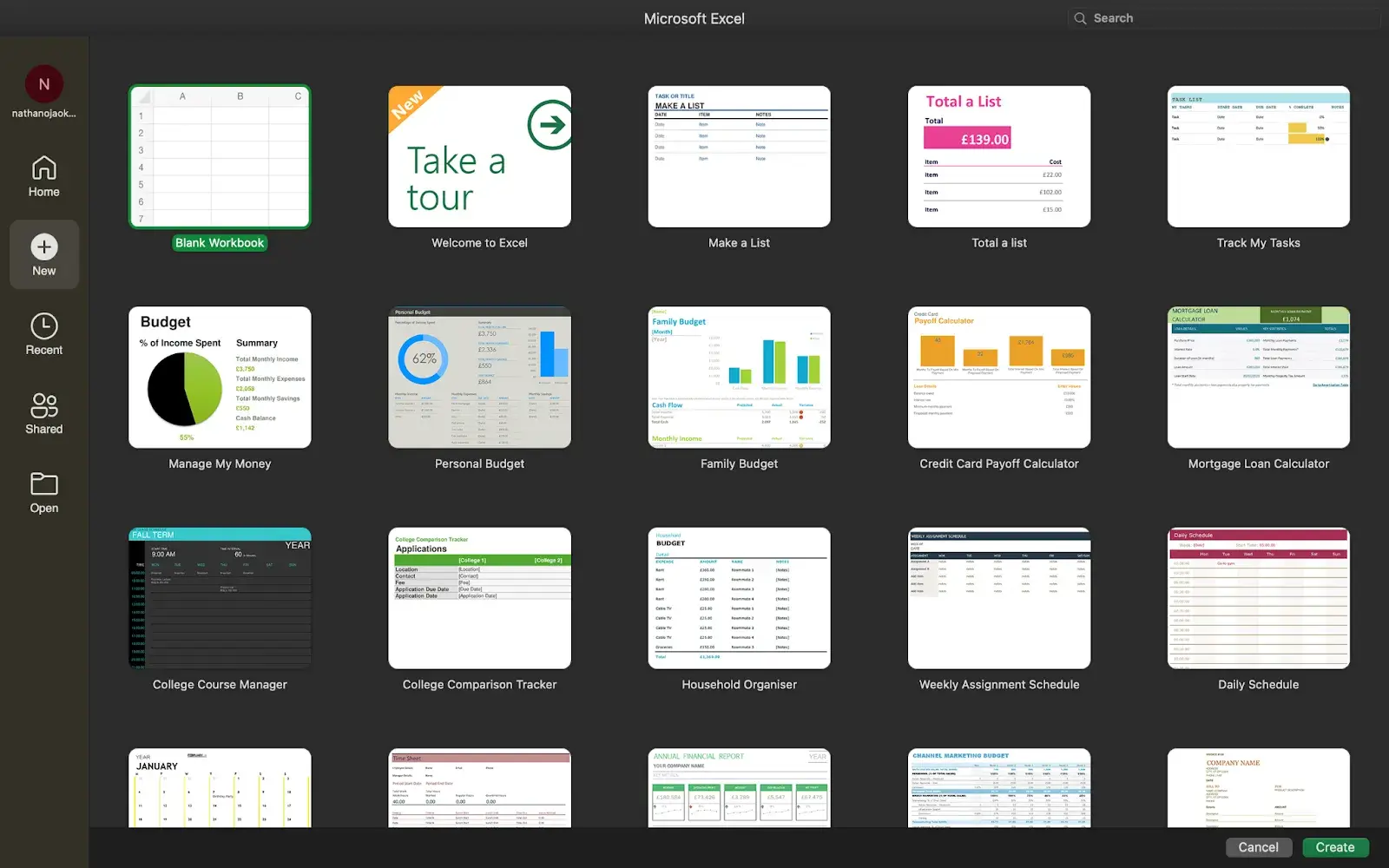The height and width of the screenshot is (868, 1389).
Task: Select the Household Organiser template
Action: 740,598
